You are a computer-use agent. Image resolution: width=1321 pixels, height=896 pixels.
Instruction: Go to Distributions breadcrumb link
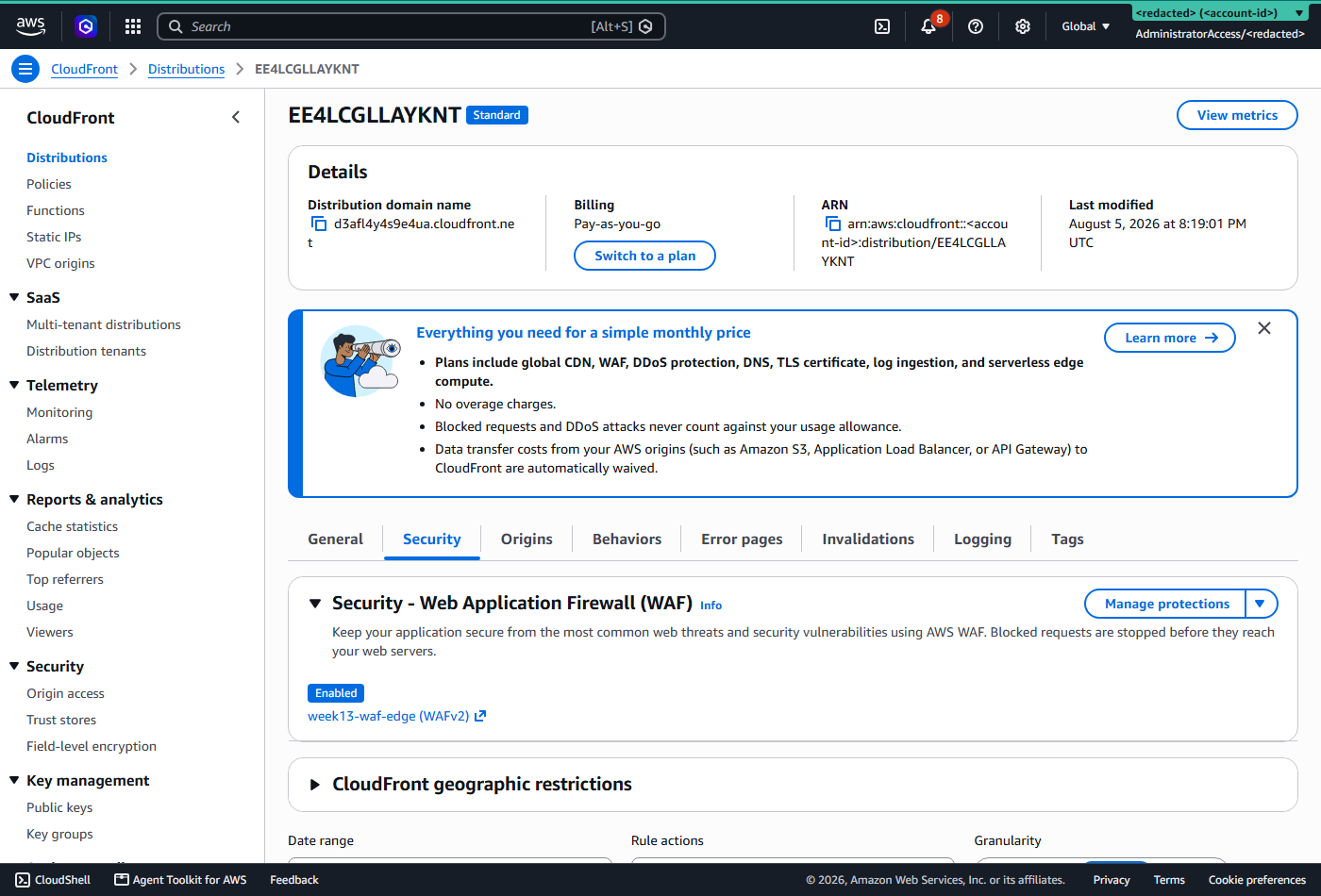point(186,69)
